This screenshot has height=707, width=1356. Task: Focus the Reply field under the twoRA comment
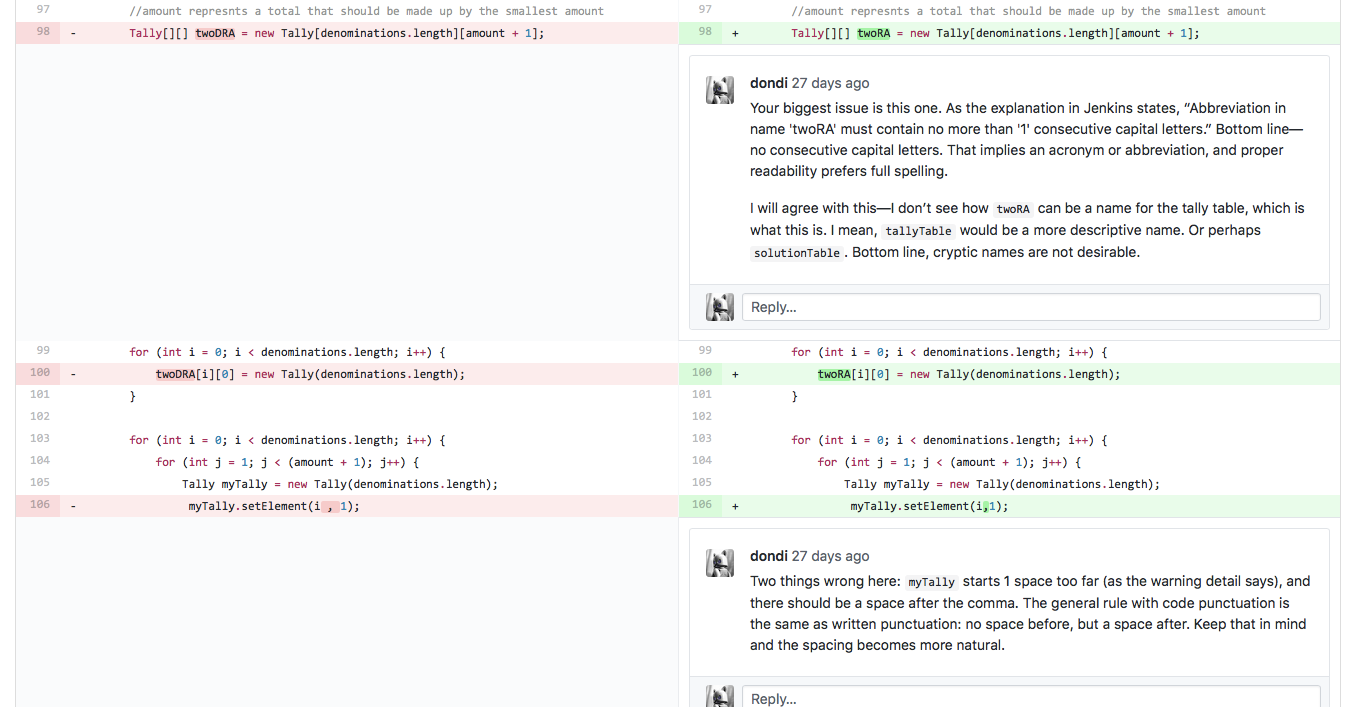tap(1030, 307)
